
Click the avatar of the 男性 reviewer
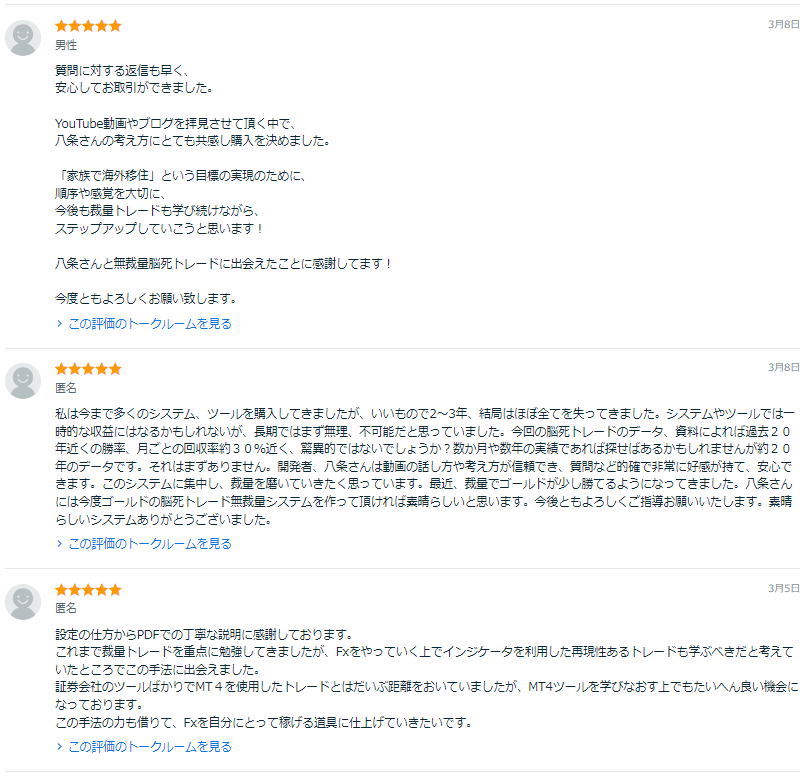(x=23, y=38)
